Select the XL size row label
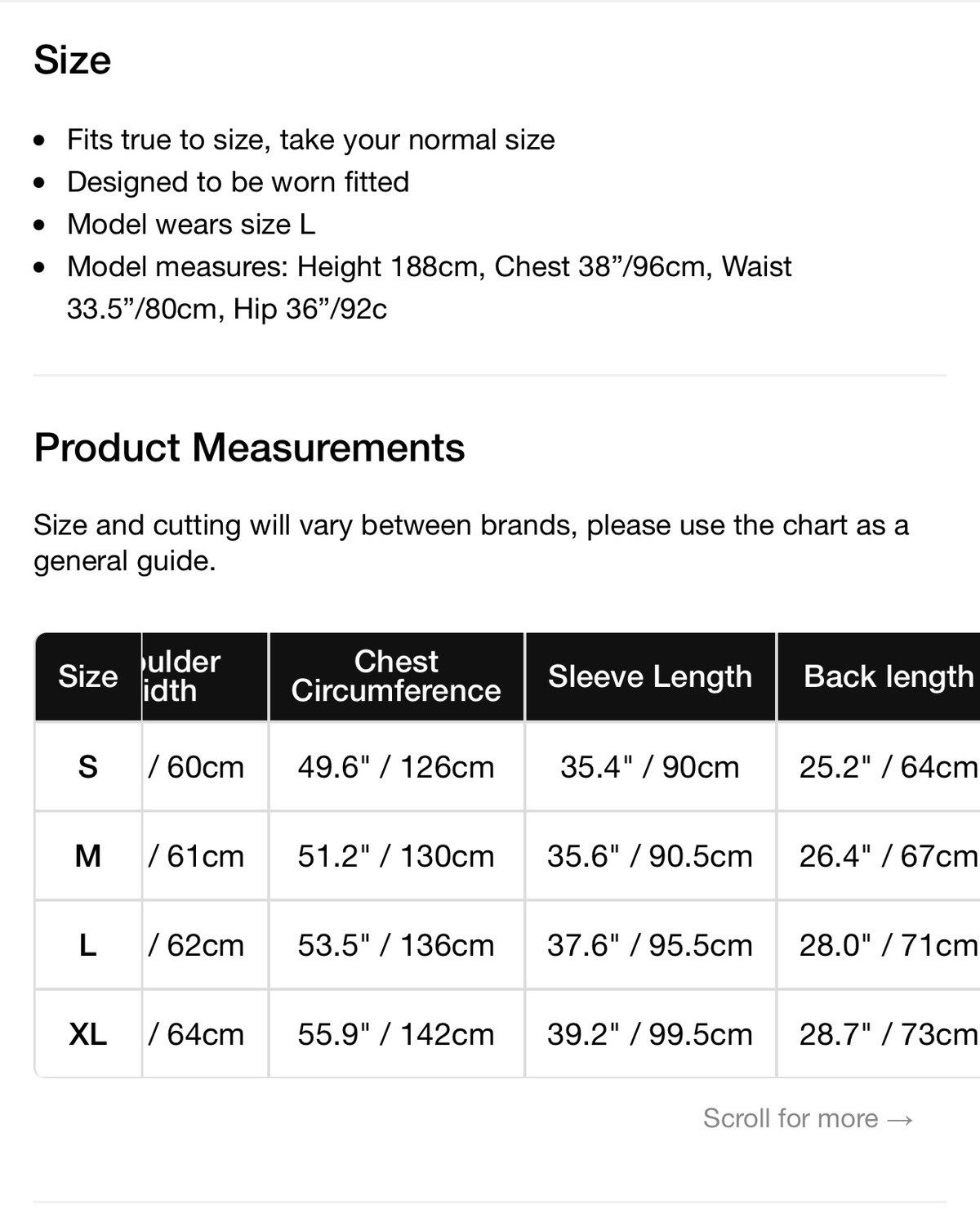The image size is (980, 1209). click(x=88, y=1034)
